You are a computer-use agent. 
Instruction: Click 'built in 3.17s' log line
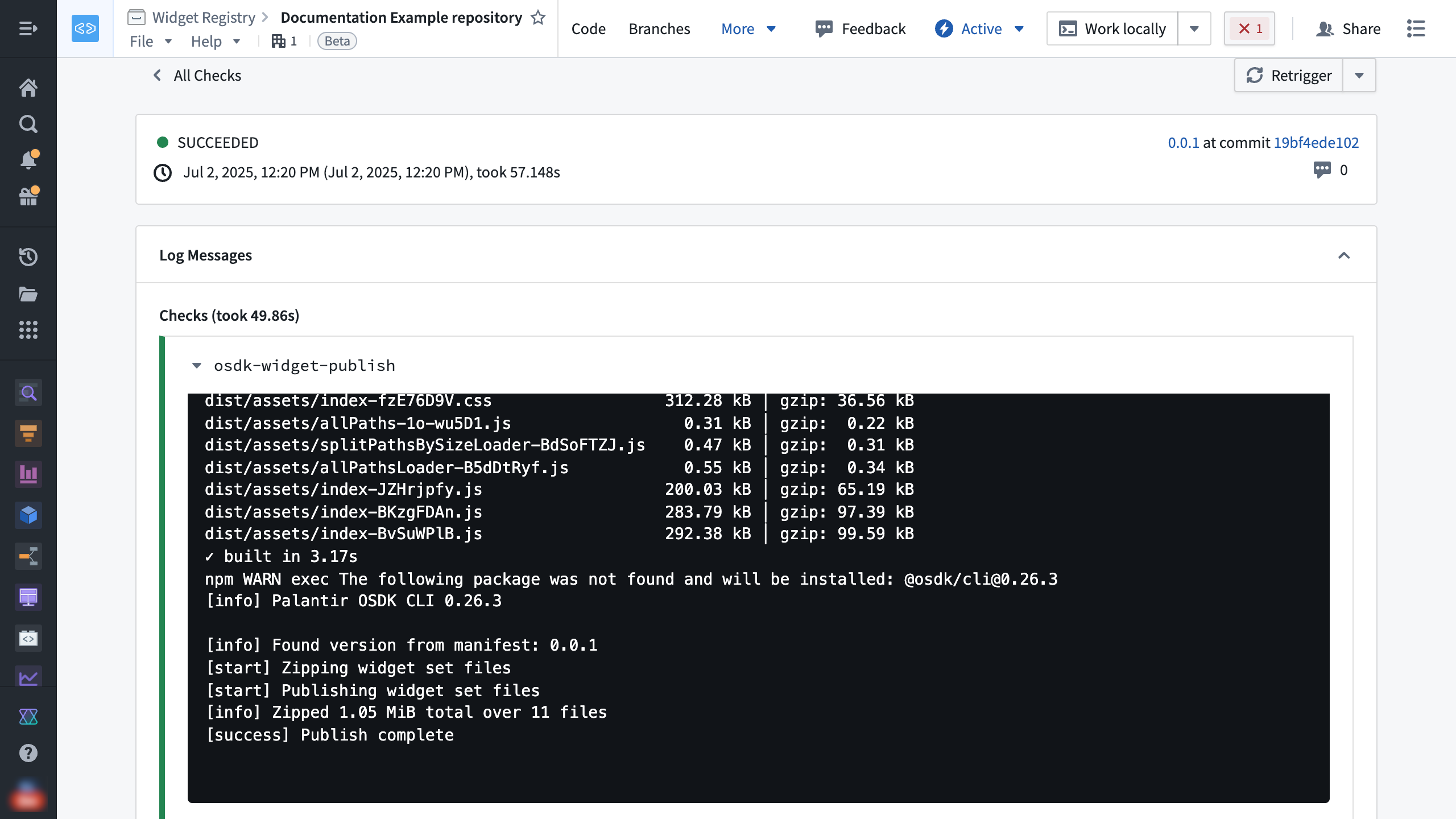pos(281,556)
